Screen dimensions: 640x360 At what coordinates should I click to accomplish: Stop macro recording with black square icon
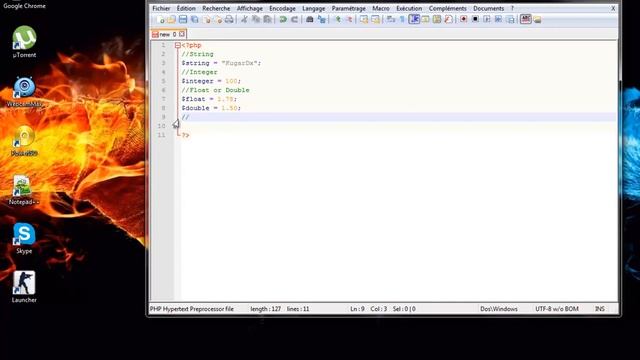475,19
